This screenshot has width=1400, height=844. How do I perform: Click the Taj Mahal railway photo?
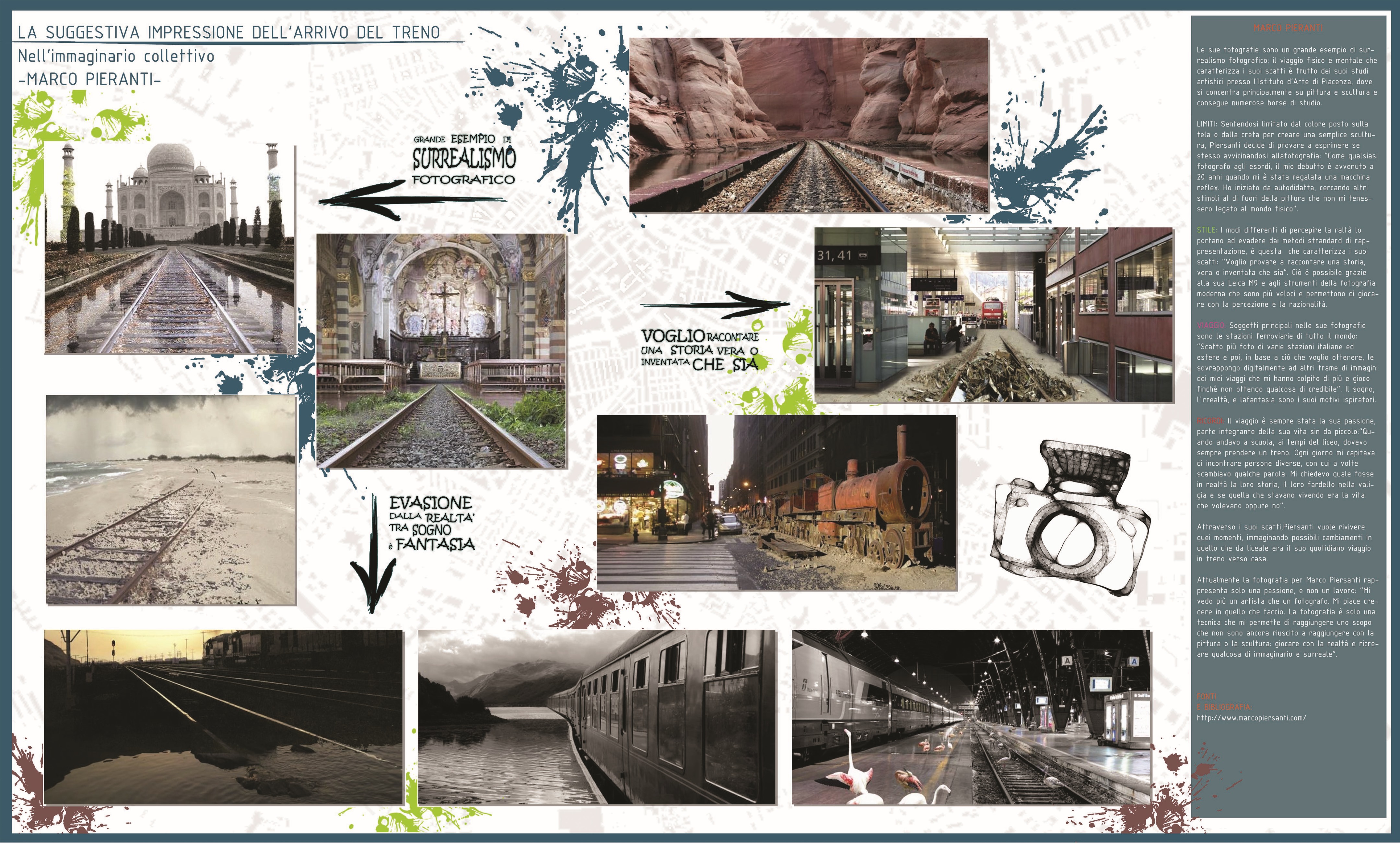tap(170, 249)
